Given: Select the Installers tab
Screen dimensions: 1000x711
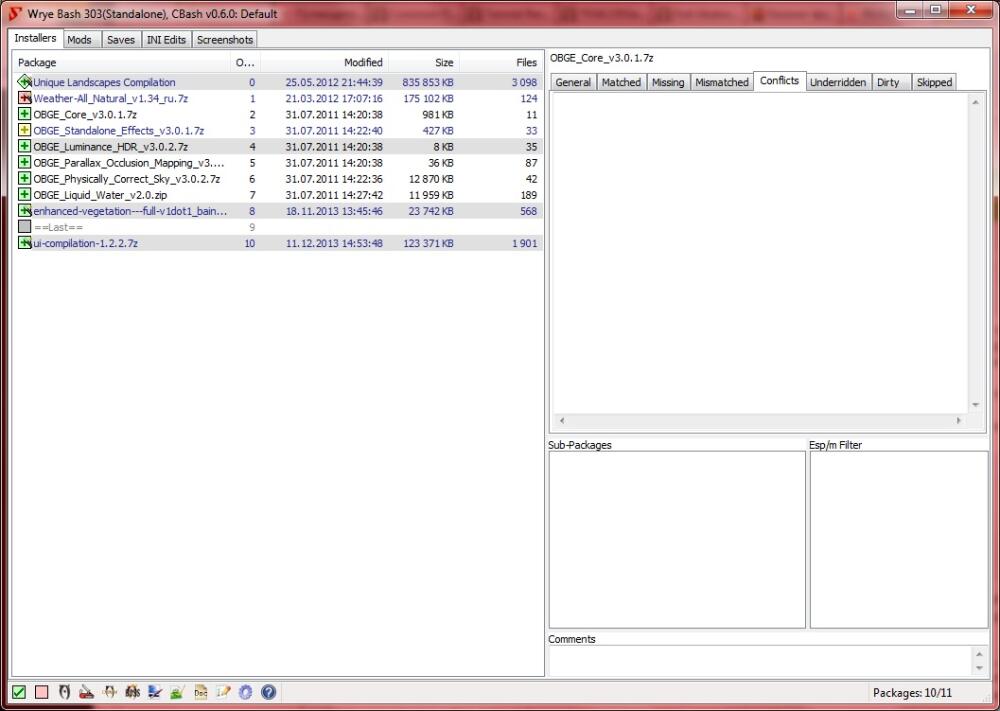Looking at the screenshot, I should [x=35, y=38].
